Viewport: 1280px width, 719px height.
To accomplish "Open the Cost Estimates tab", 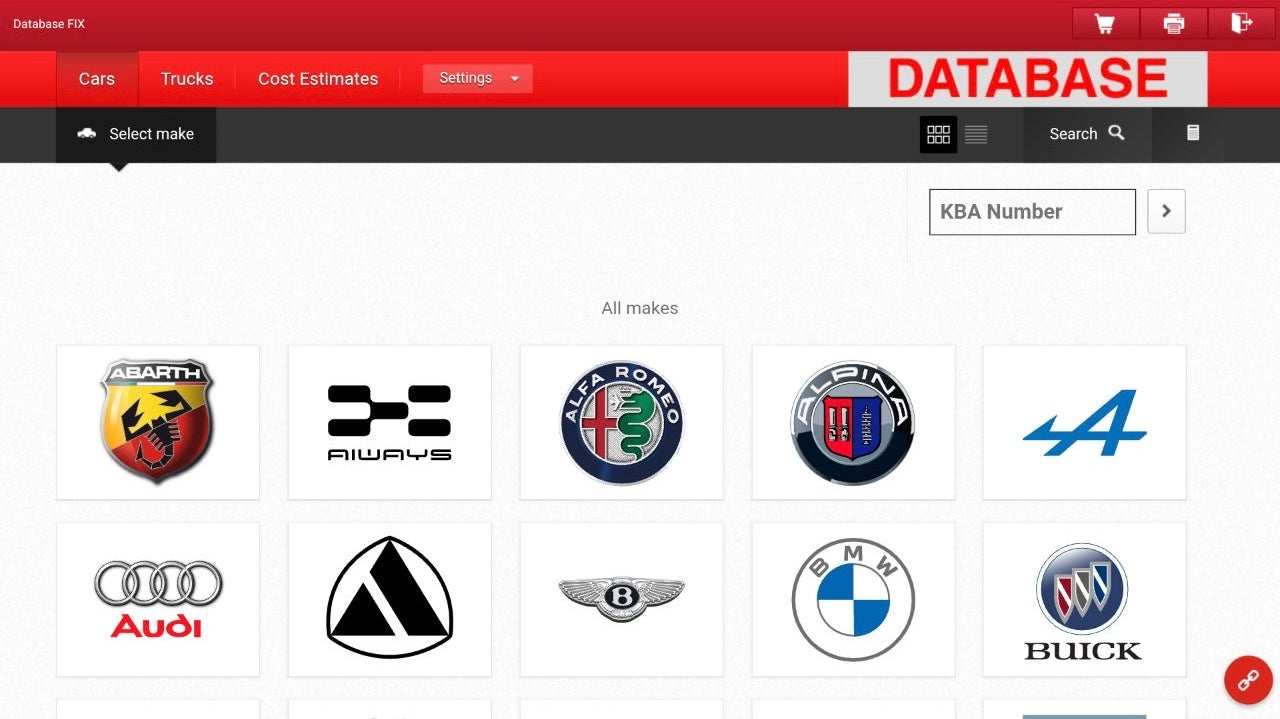I will pyautogui.click(x=318, y=78).
